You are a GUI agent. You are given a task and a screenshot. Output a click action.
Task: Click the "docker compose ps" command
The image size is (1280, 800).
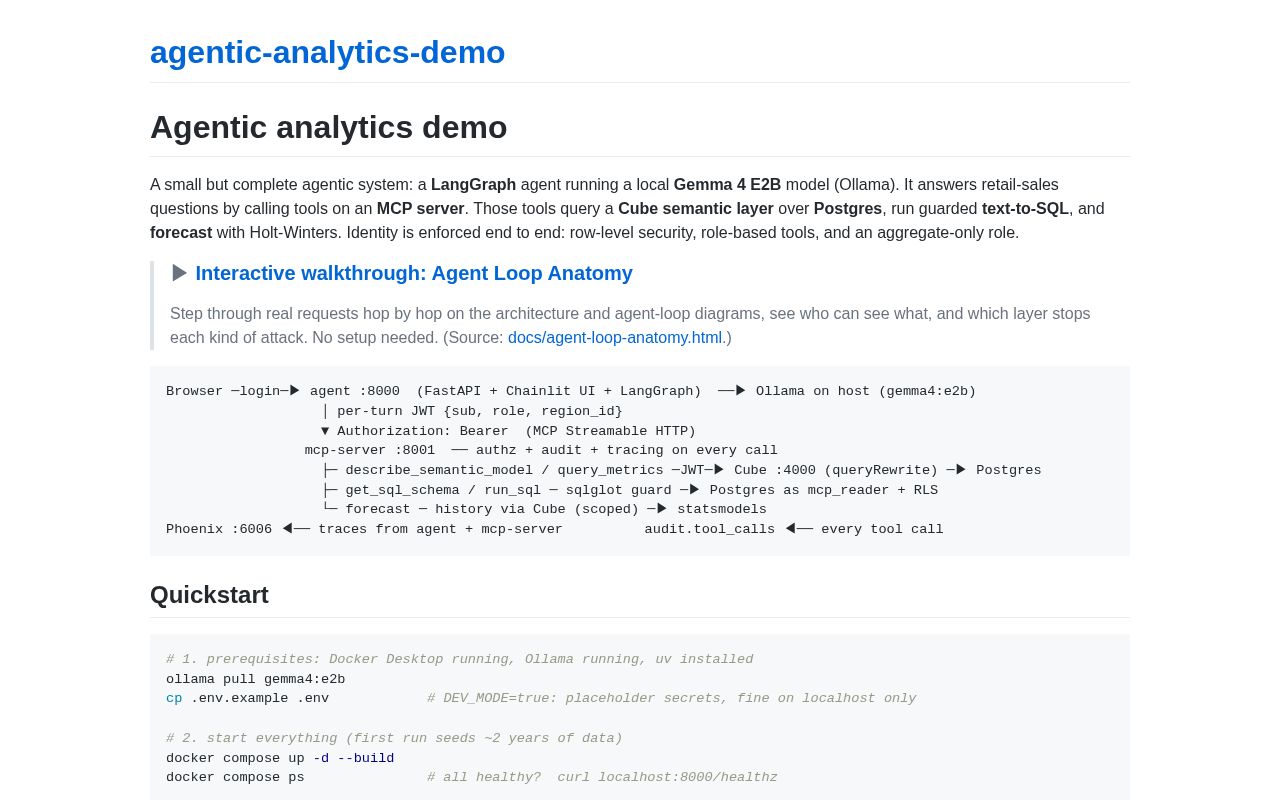235,777
